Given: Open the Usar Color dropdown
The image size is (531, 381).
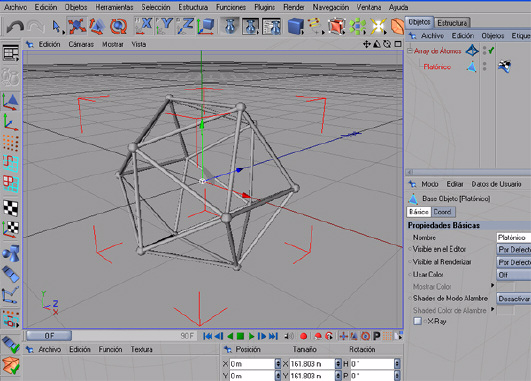Looking at the screenshot, I should (x=513, y=275).
